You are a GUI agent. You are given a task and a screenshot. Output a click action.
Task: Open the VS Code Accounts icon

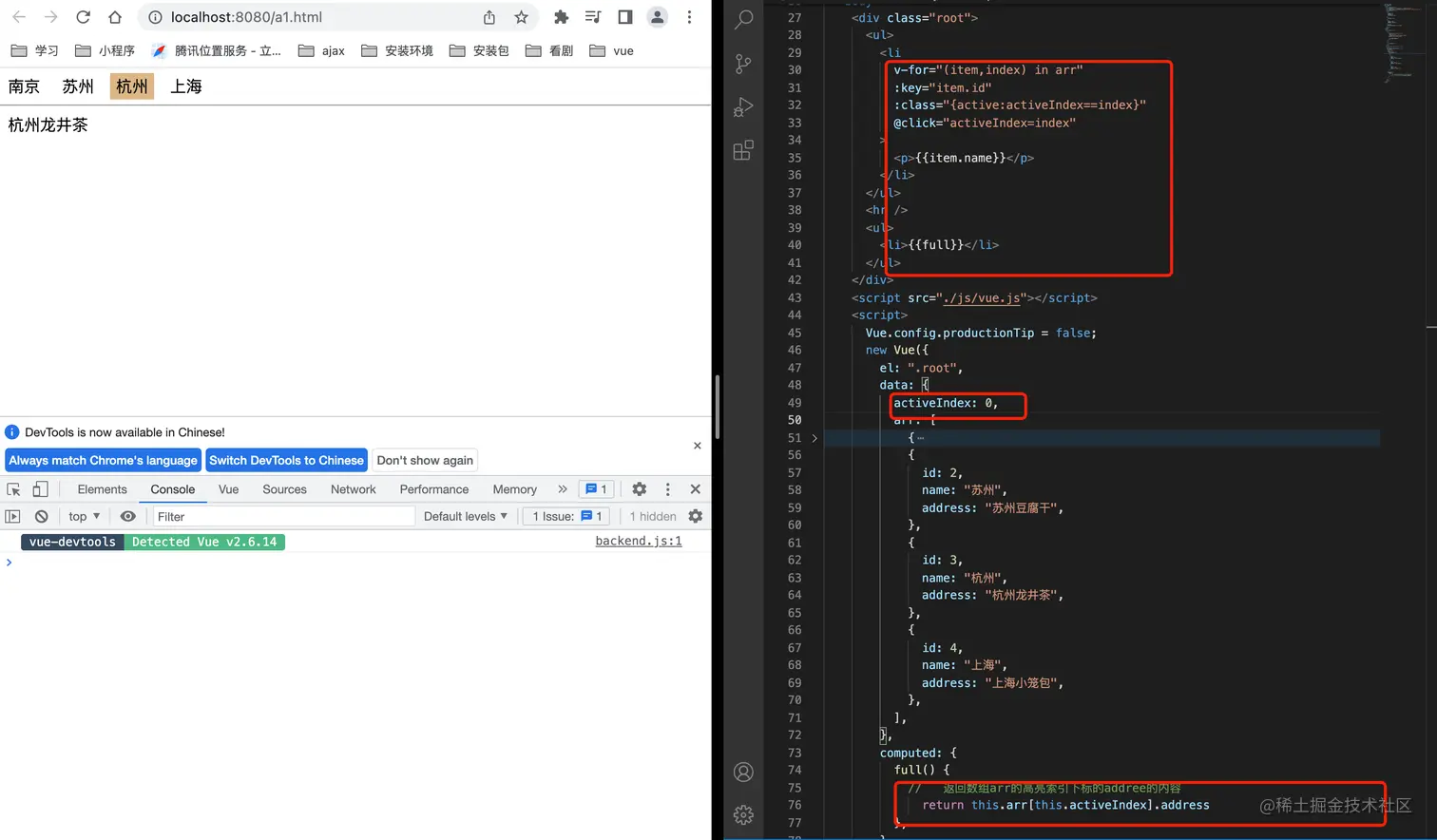pos(743,772)
